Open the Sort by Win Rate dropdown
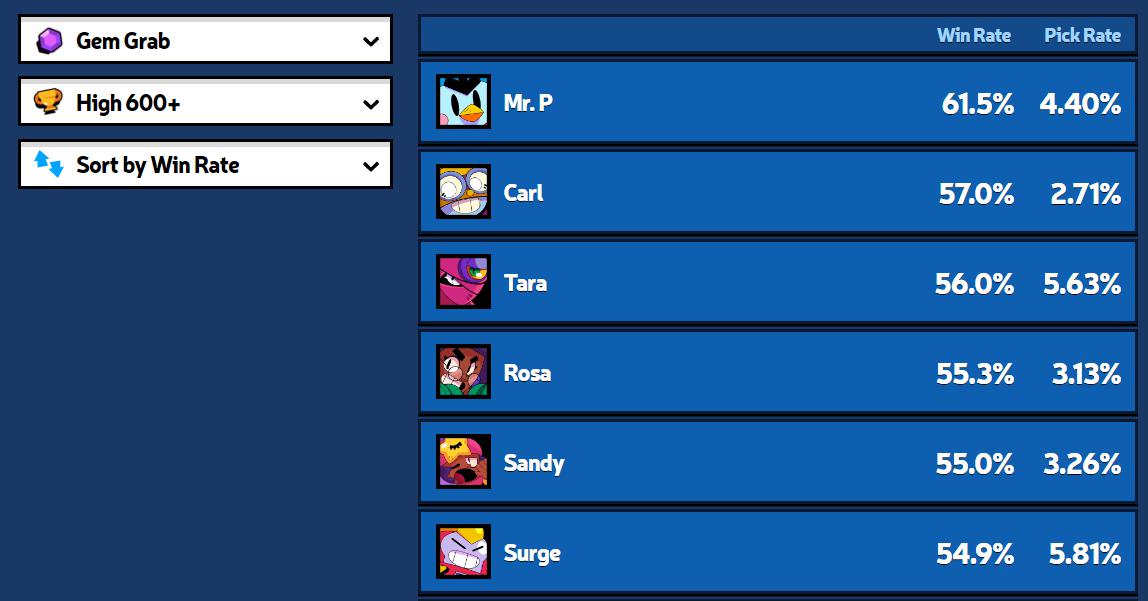 206,164
